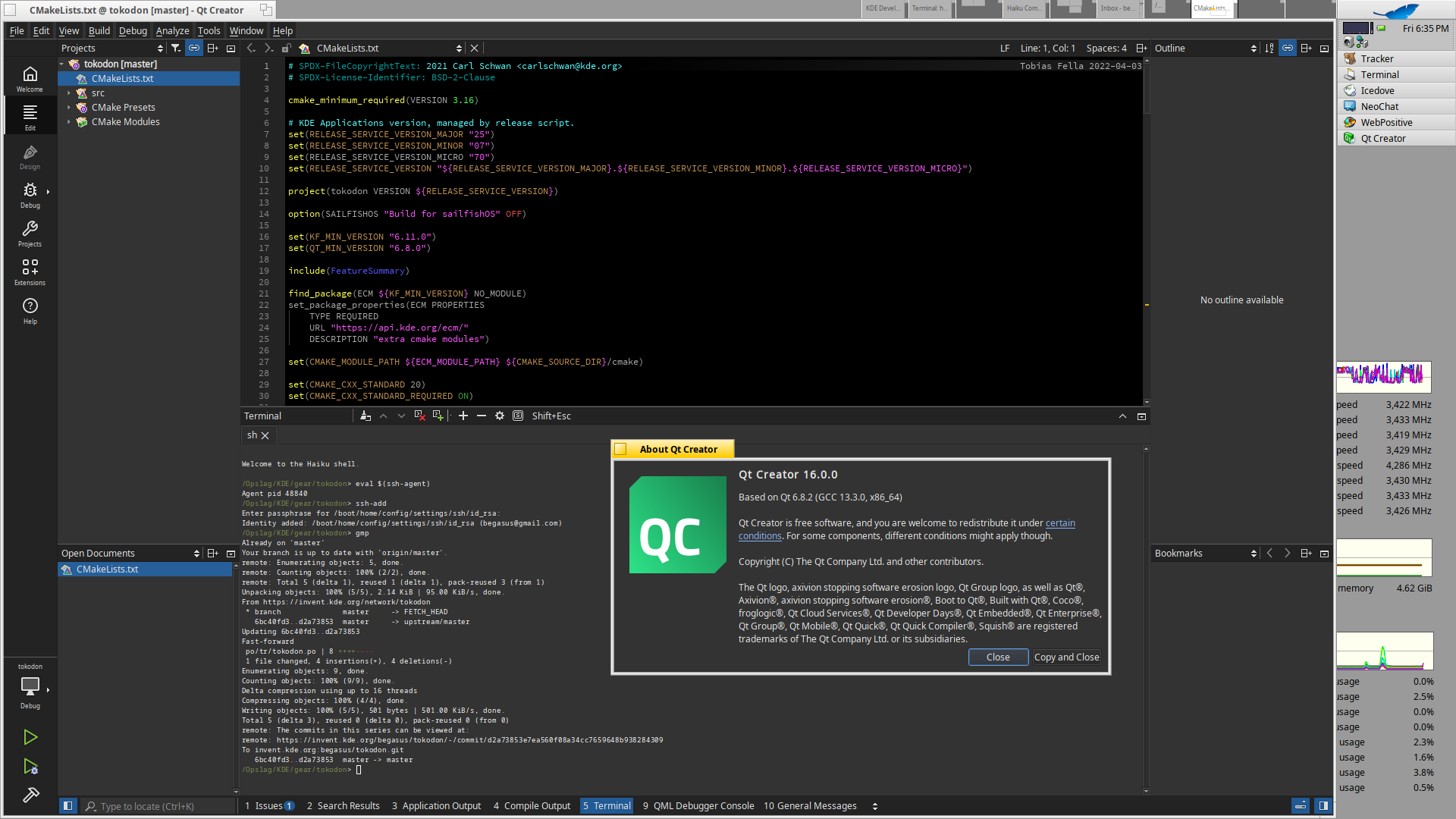This screenshot has width=1456, height=819.
Task: Toggle bottom output pane visibility
Action: 1301,805
